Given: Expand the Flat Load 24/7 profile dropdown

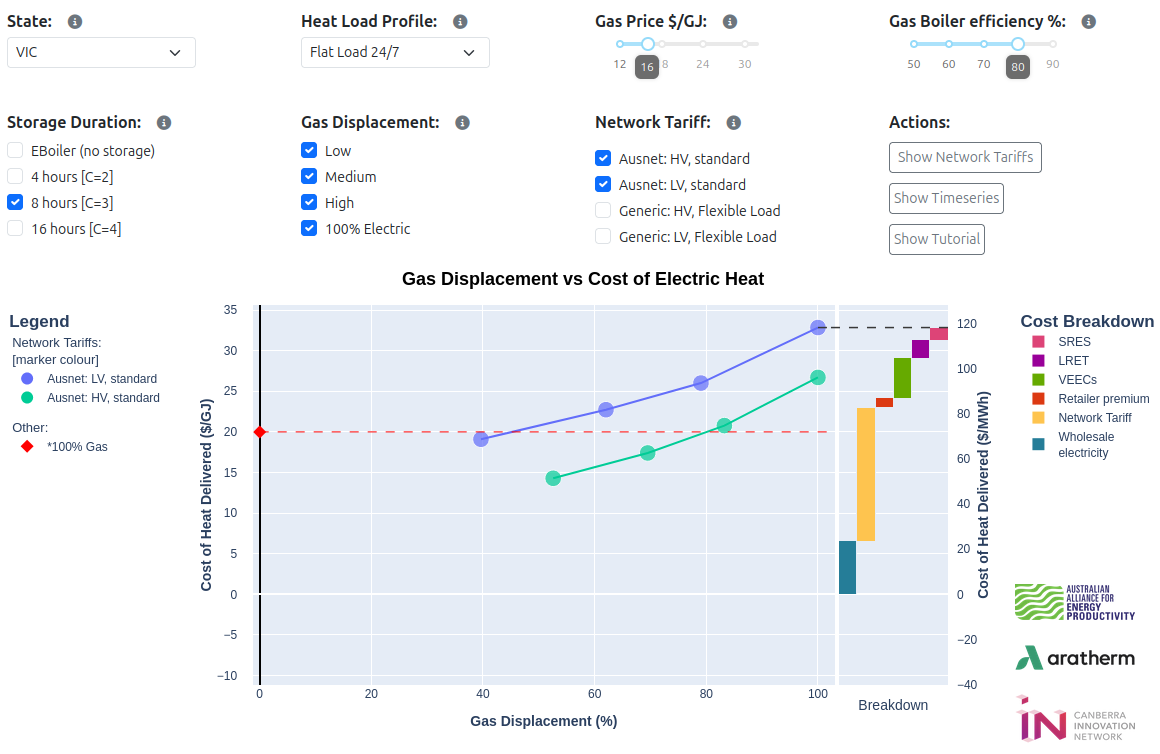Looking at the screenshot, I should coord(395,52).
